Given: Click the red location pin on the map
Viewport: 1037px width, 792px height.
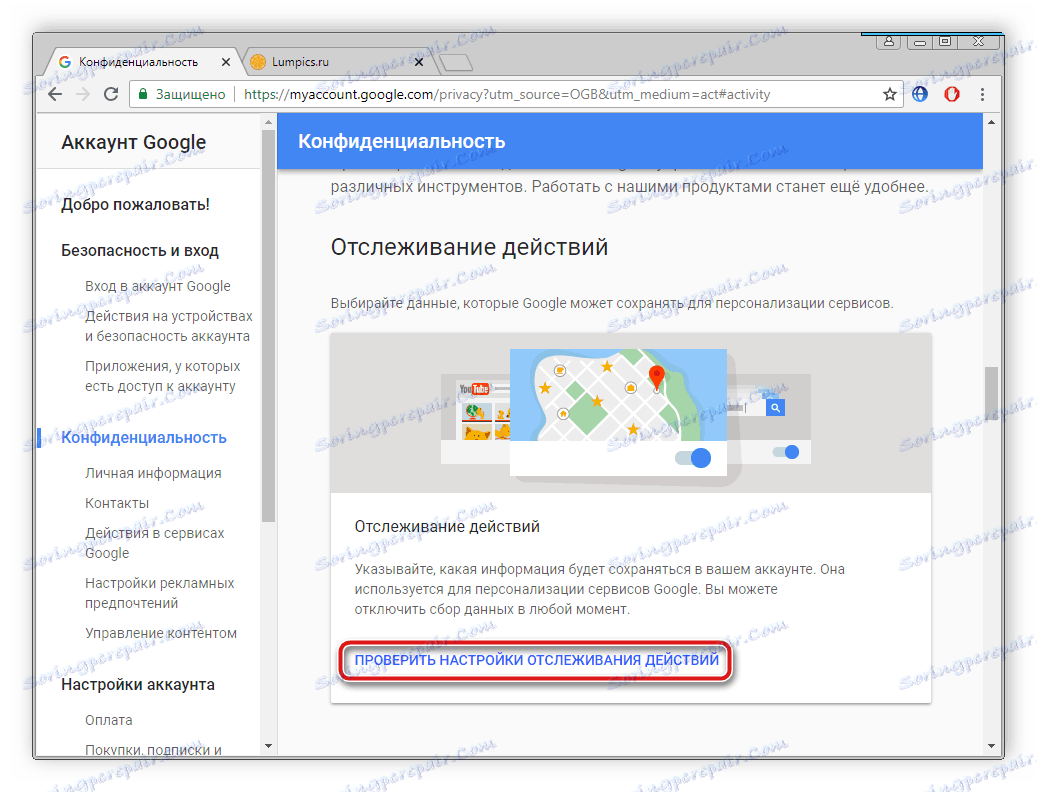Looking at the screenshot, I should (656, 378).
